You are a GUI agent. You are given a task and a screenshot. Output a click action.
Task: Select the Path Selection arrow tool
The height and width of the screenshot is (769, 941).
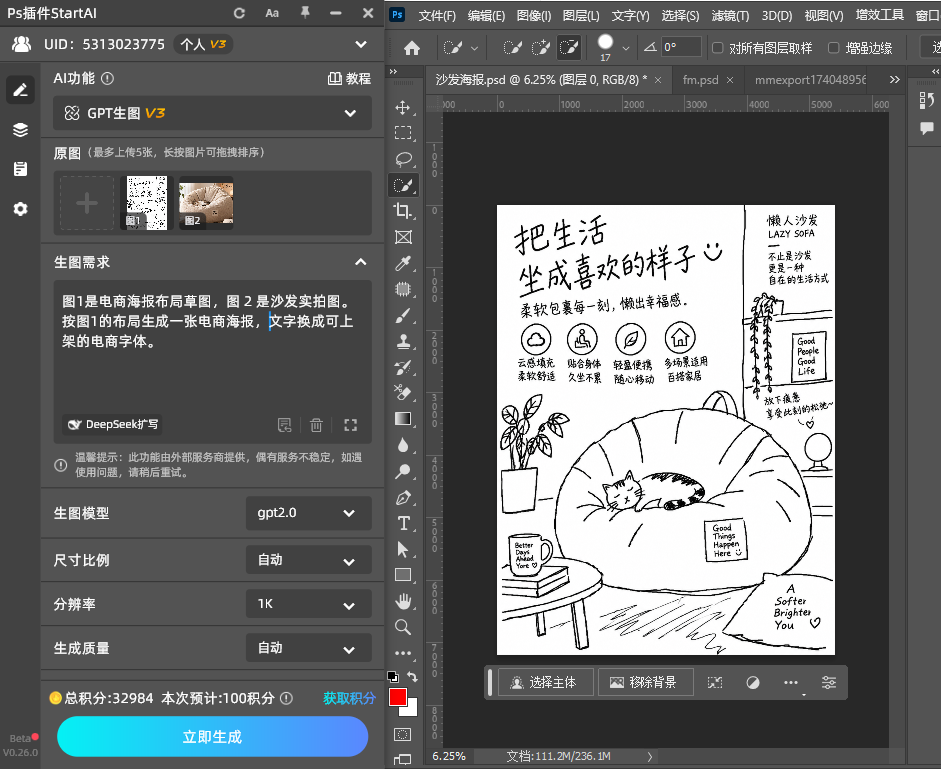pos(403,549)
